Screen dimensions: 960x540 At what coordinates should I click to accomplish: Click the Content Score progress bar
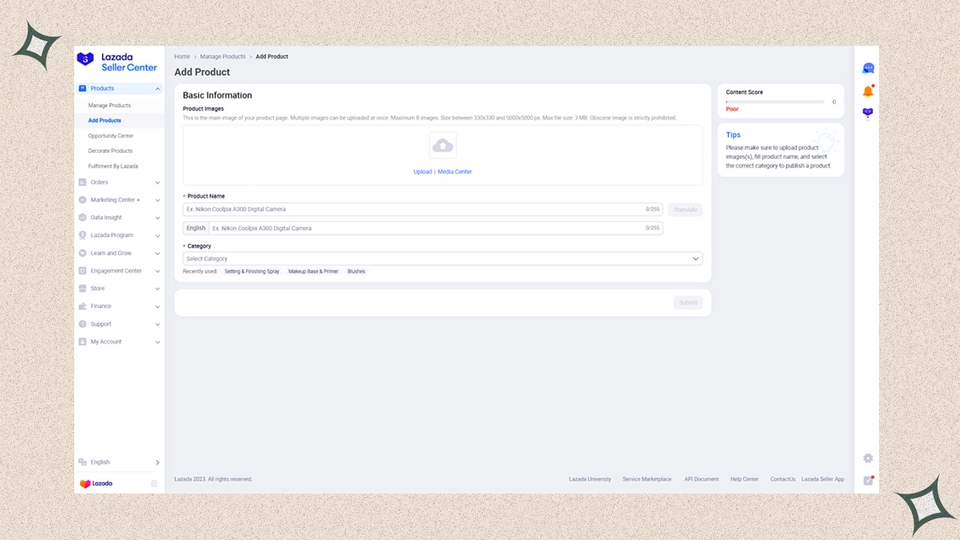pyautogui.click(x=775, y=102)
